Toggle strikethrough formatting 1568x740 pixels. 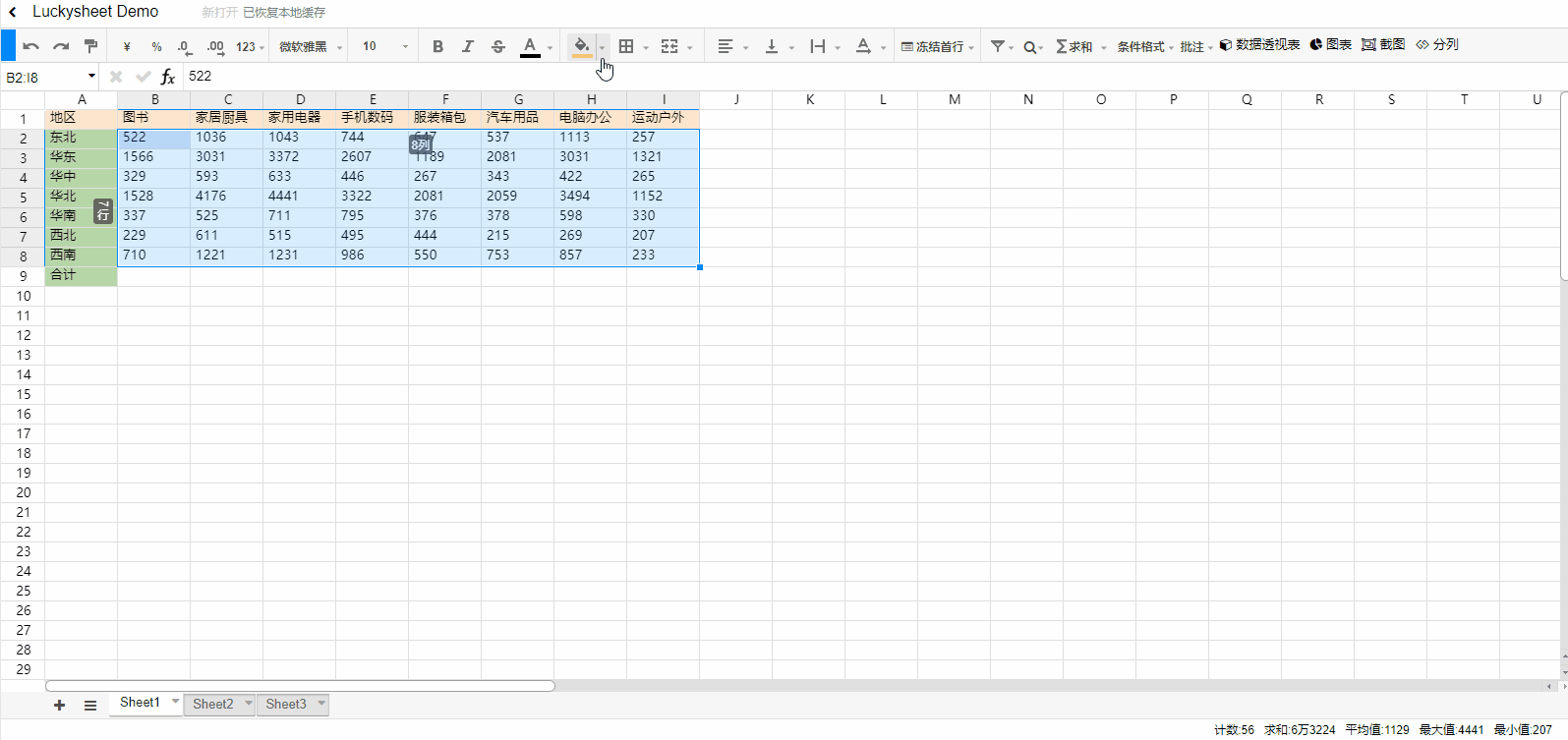click(x=498, y=46)
